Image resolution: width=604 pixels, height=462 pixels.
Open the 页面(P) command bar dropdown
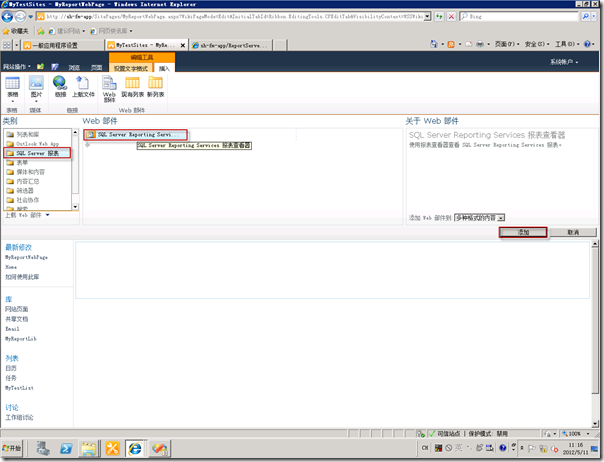(x=507, y=44)
